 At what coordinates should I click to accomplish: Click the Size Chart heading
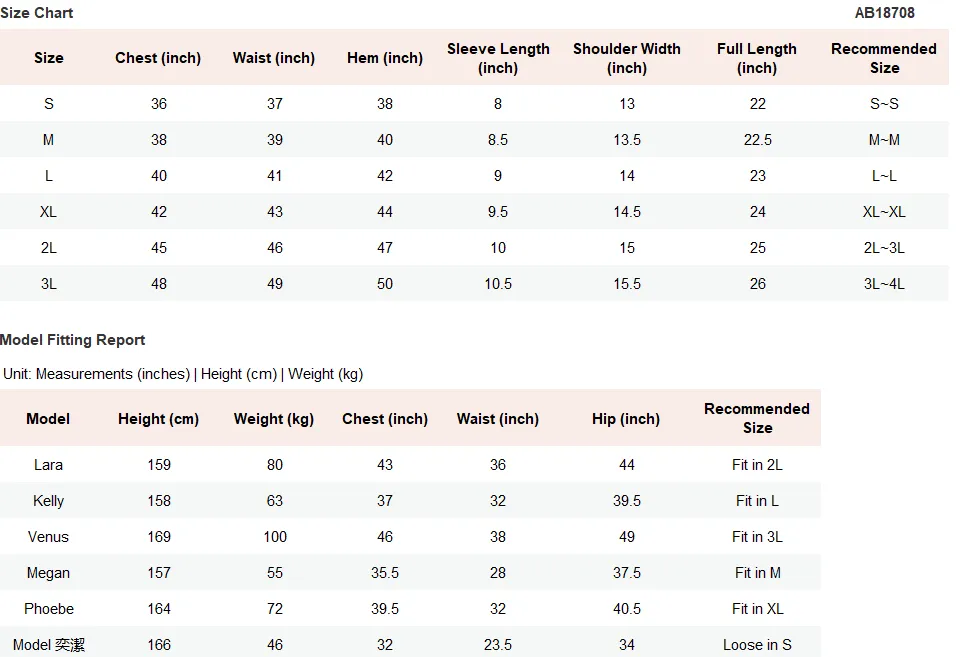click(x=36, y=13)
